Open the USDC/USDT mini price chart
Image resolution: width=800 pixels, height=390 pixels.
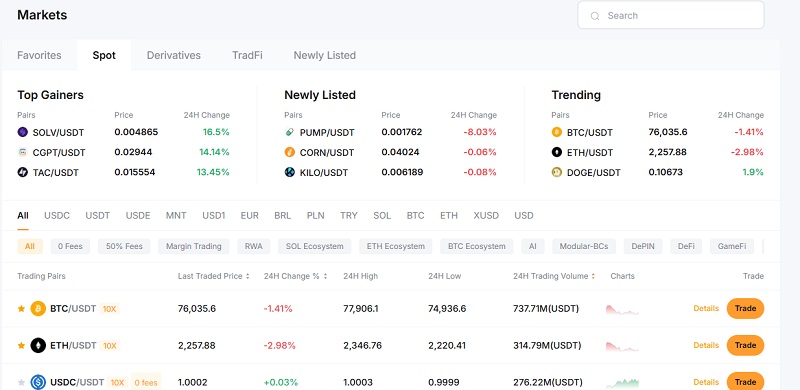pyautogui.click(x=622, y=382)
